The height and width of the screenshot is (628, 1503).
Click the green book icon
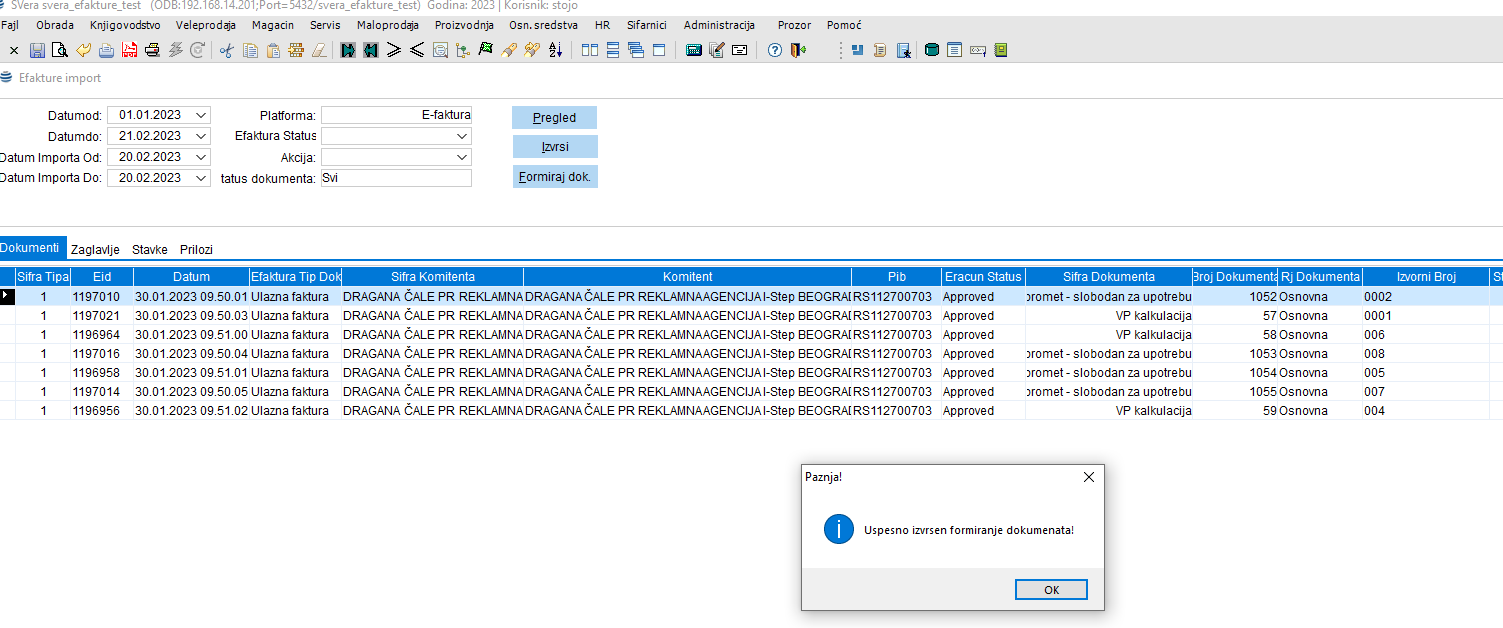pyautogui.click(x=1000, y=50)
